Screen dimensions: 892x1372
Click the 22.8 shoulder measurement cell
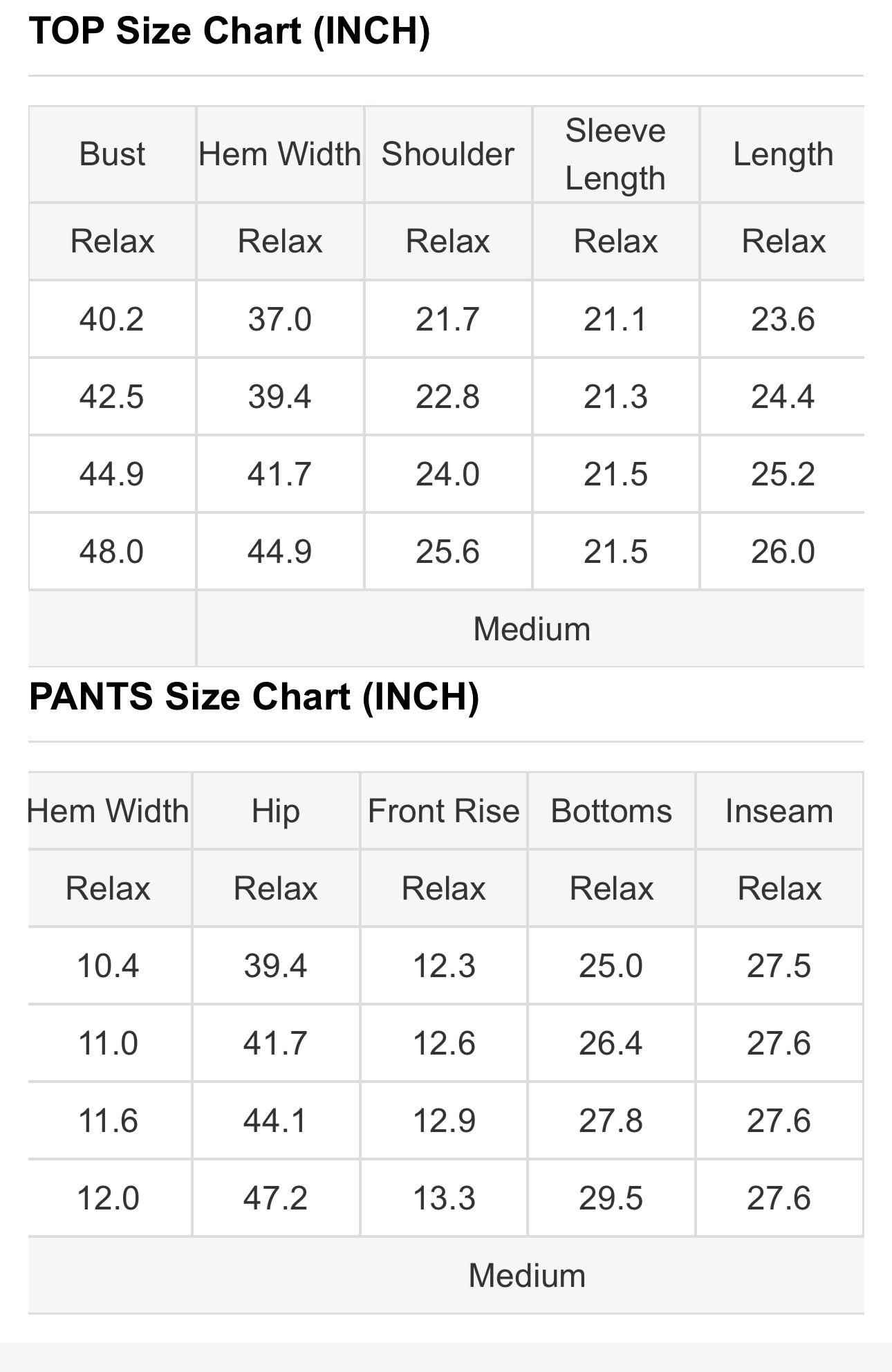click(x=447, y=397)
